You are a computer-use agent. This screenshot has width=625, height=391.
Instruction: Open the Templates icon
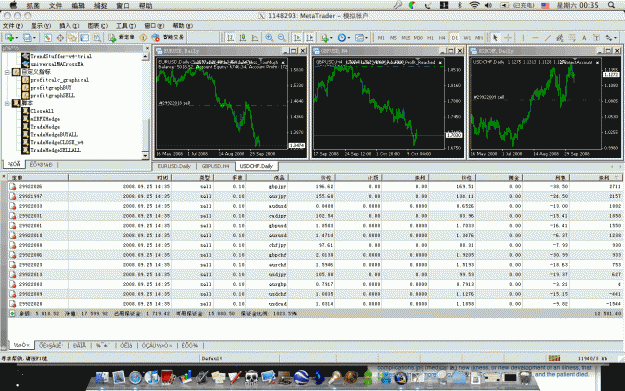(360, 37)
